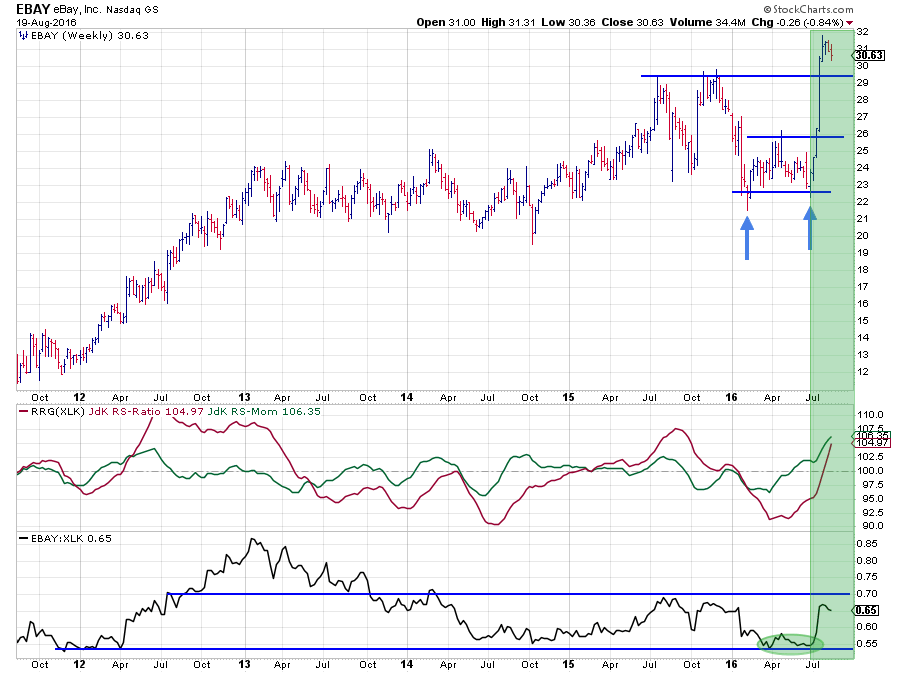
Task: Click the 0.65 ratio value tag
Action: 869,609
